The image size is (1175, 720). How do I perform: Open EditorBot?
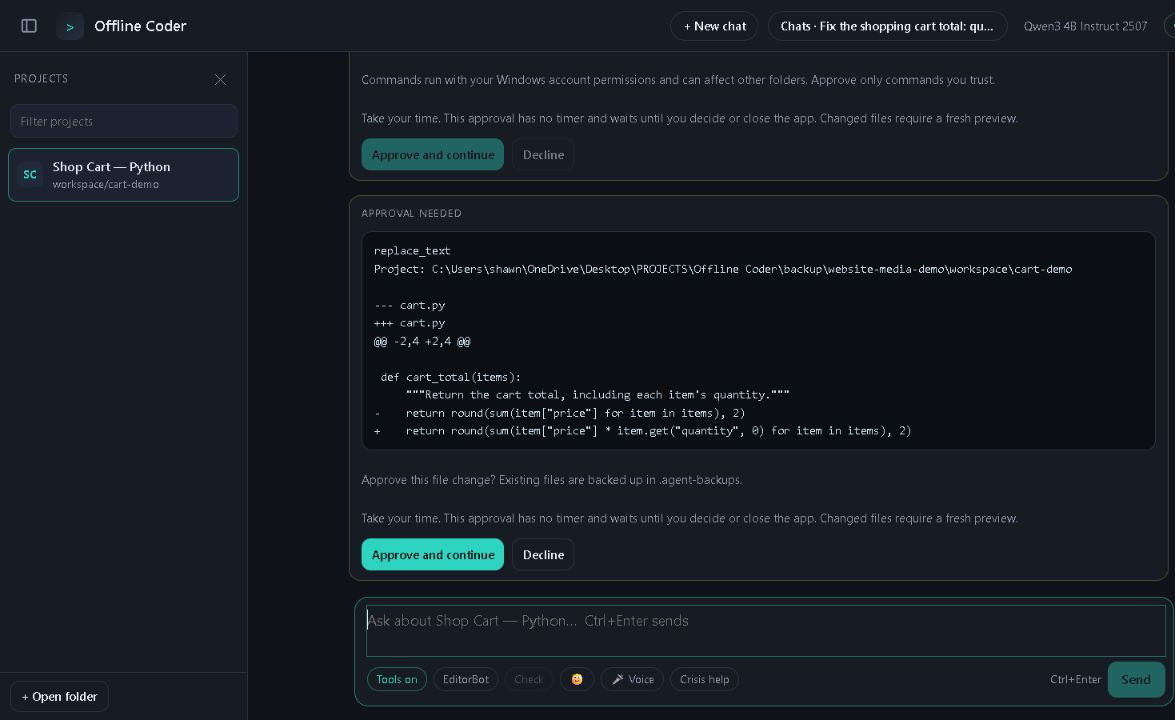[x=465, y=680]
